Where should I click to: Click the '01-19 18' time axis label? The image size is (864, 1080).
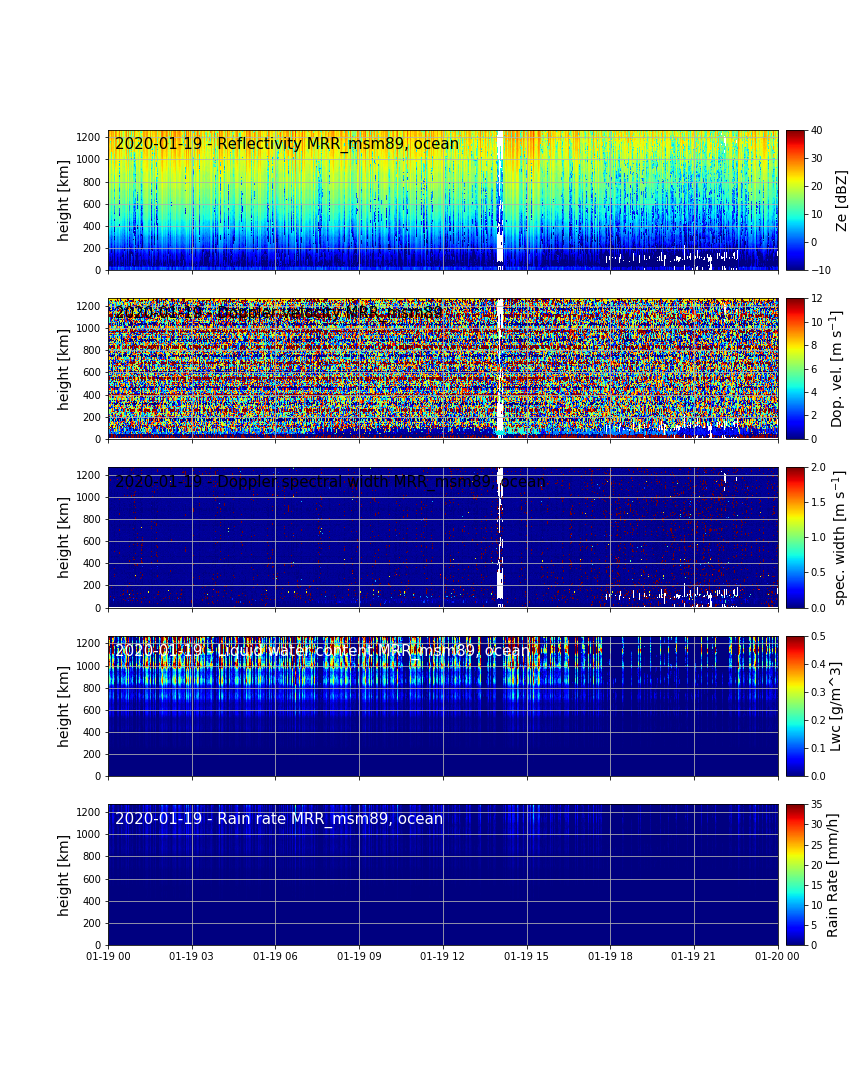click(610, 958)
